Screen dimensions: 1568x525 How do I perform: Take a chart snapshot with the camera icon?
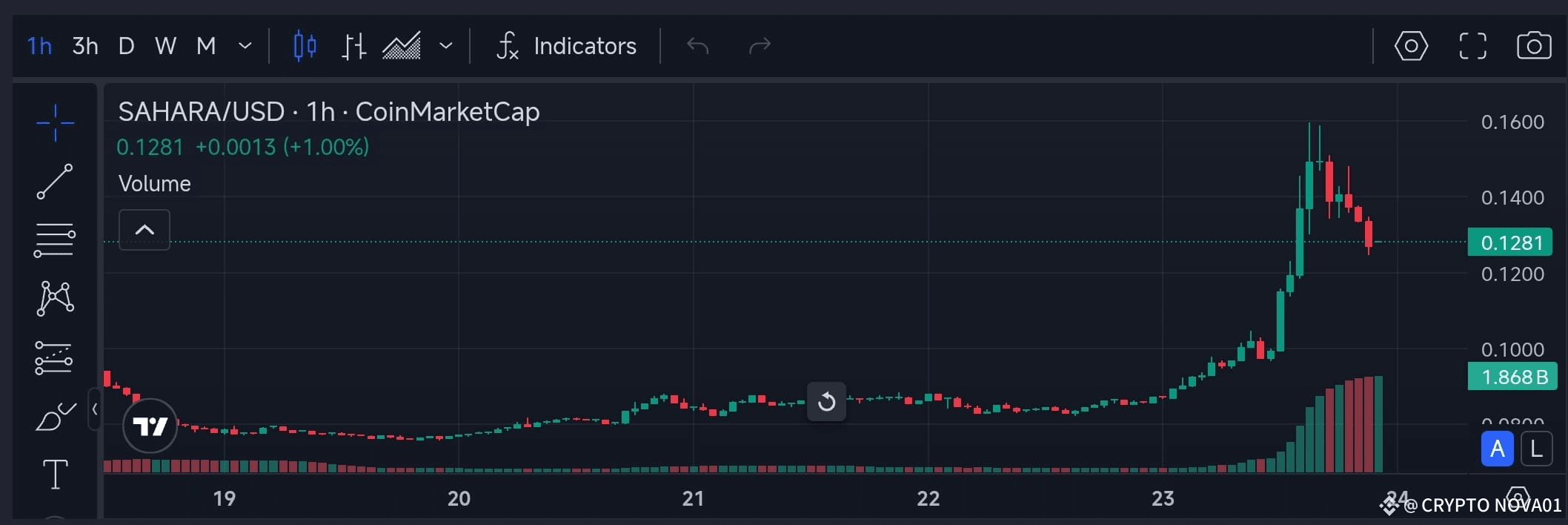(x=1533, y=45)
